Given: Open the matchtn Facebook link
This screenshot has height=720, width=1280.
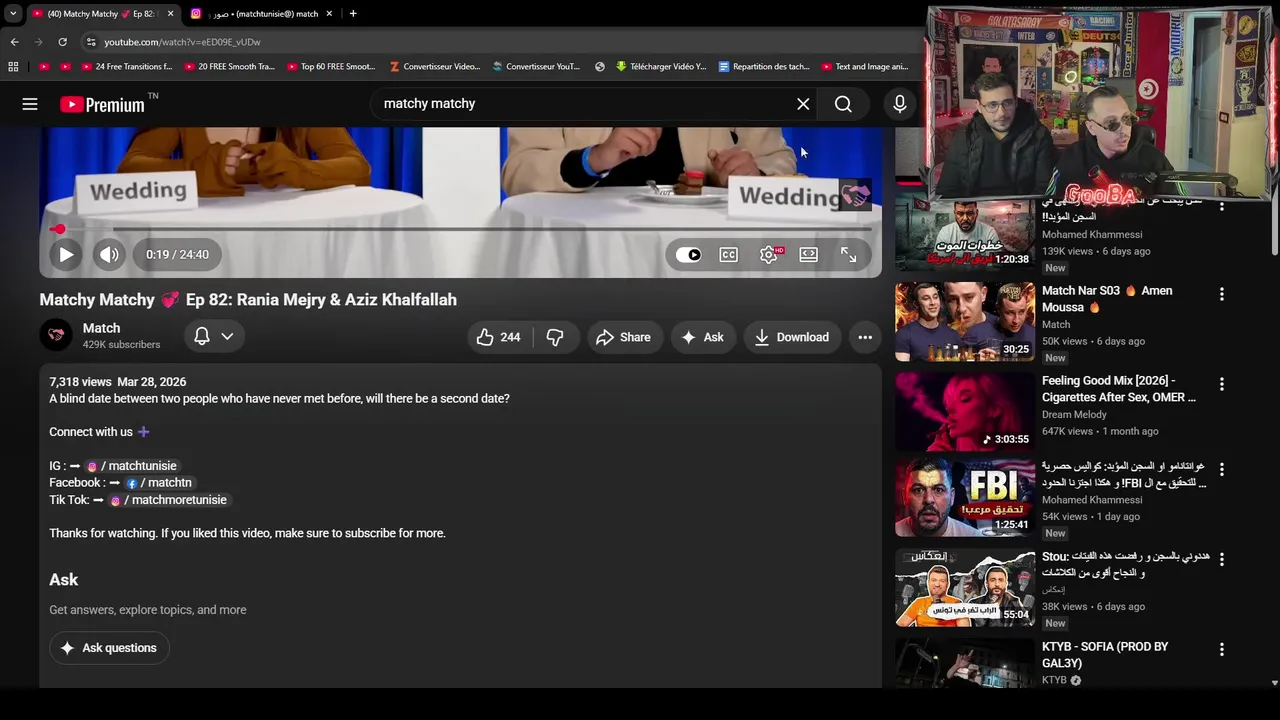Looking at the screenshot, I should pos(158,483).
